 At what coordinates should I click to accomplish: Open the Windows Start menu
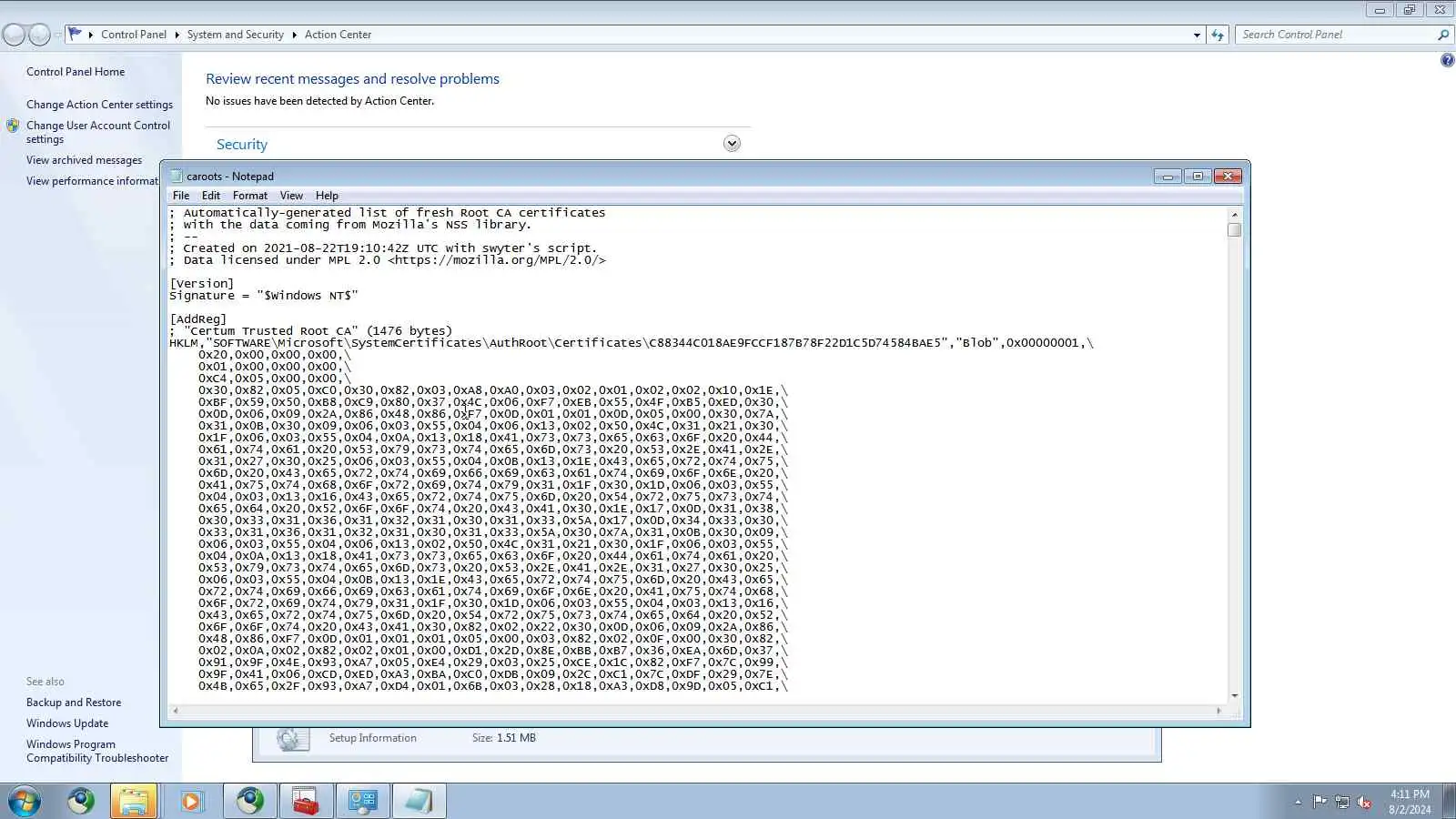click(x=25, y=801)
